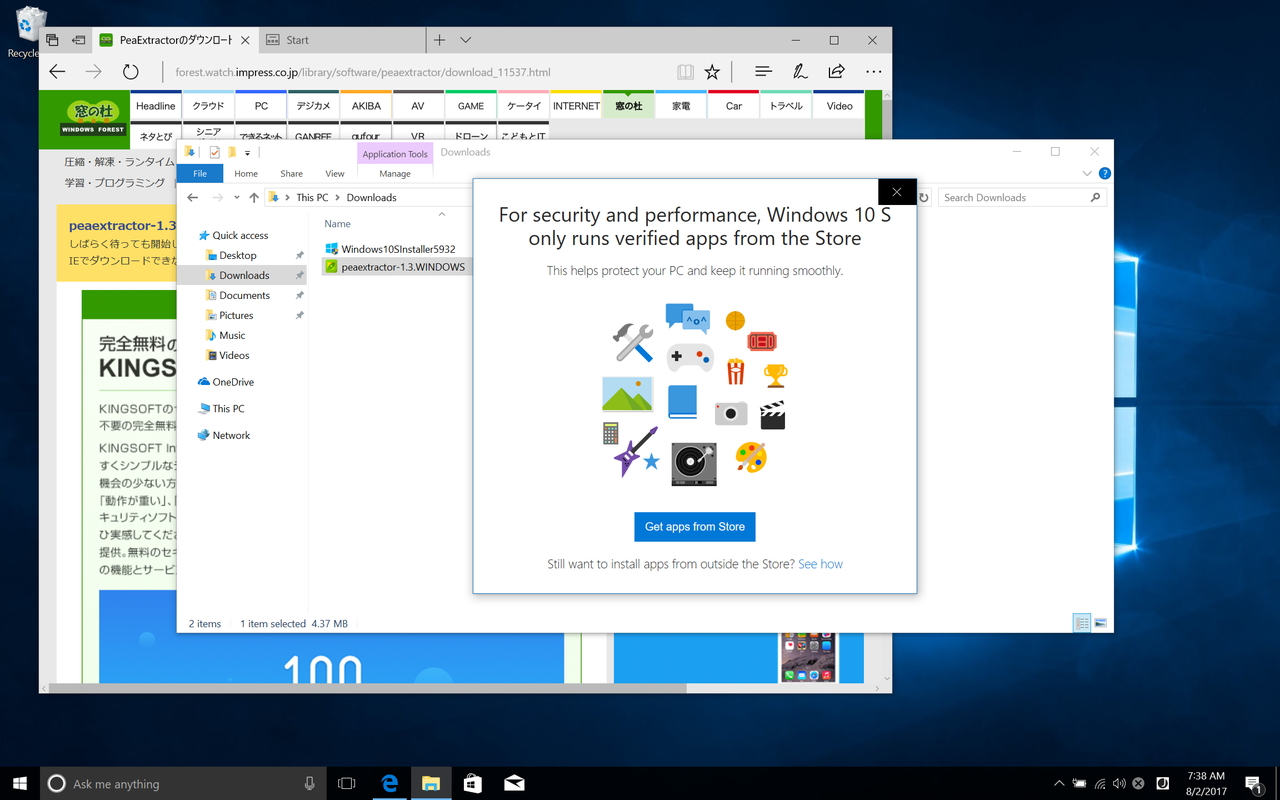Expand the Explorer ribbon chevron
This screenshot has height=800, width=1280.
click(1087, 173)
